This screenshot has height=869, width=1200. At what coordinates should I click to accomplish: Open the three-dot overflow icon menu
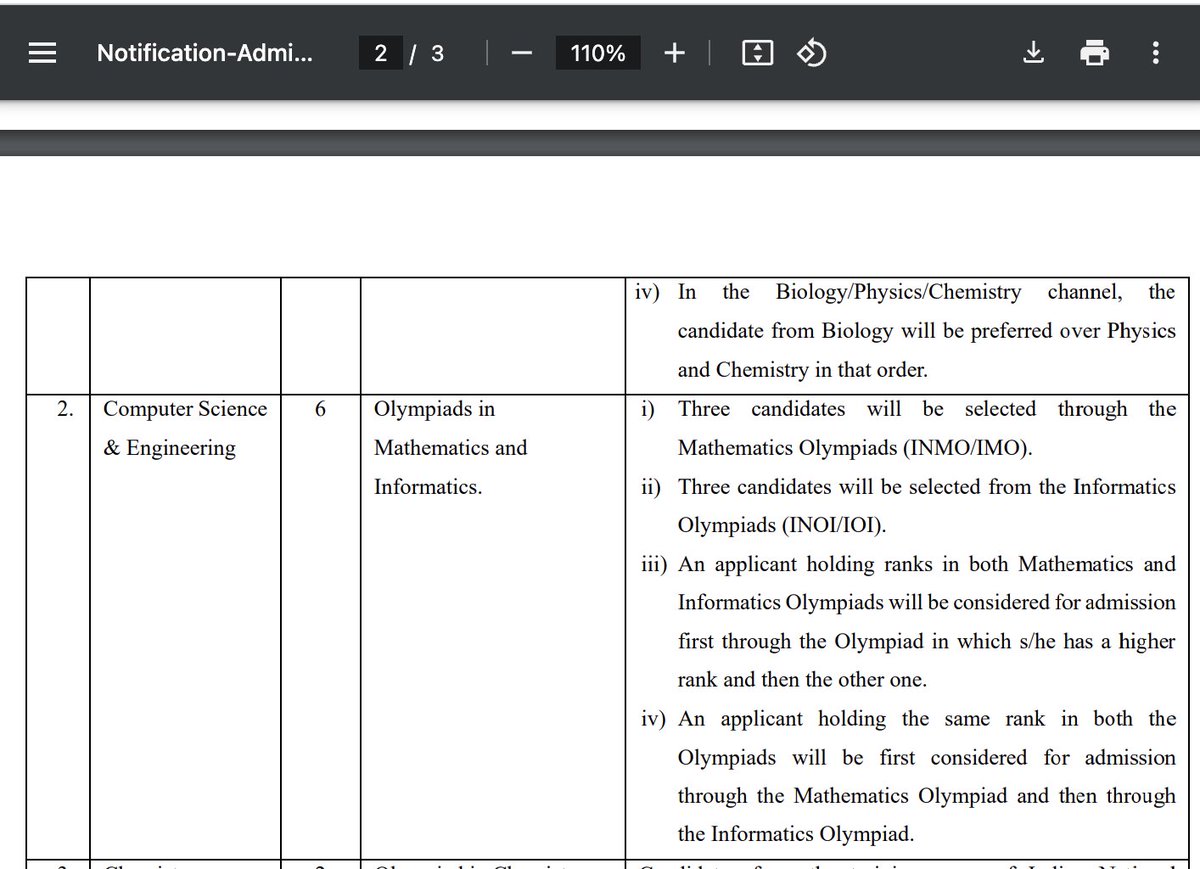[1155, 52]
